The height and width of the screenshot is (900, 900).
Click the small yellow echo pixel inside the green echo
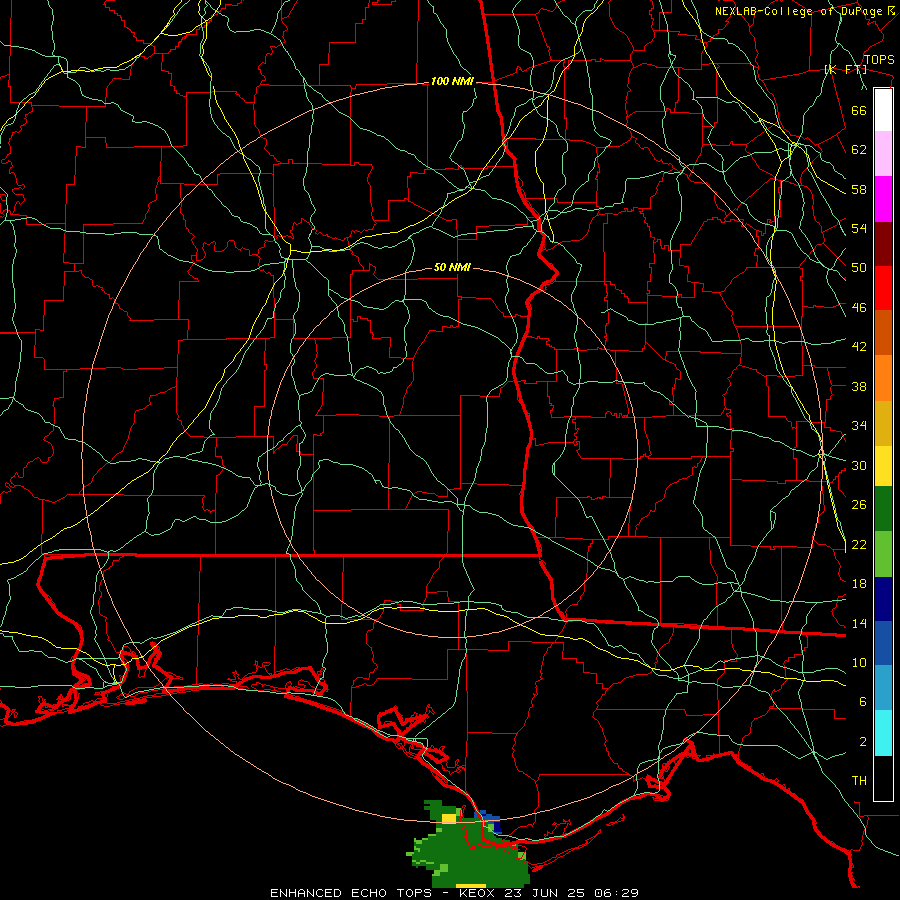pyautogui.click(x=449, y=818)
